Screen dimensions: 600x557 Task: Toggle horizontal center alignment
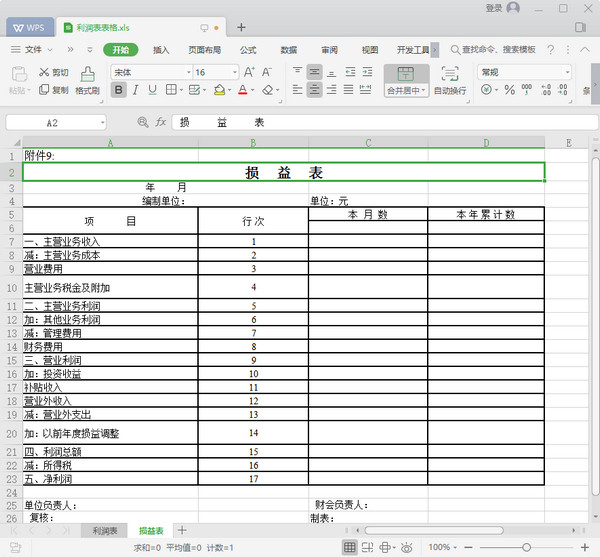point(314,90)
